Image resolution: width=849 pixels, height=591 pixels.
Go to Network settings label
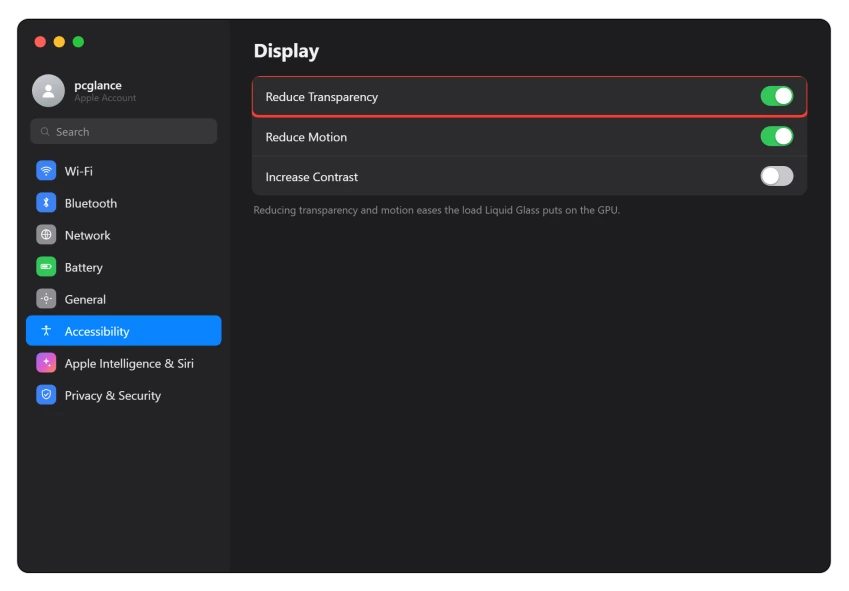pos(87,235)
